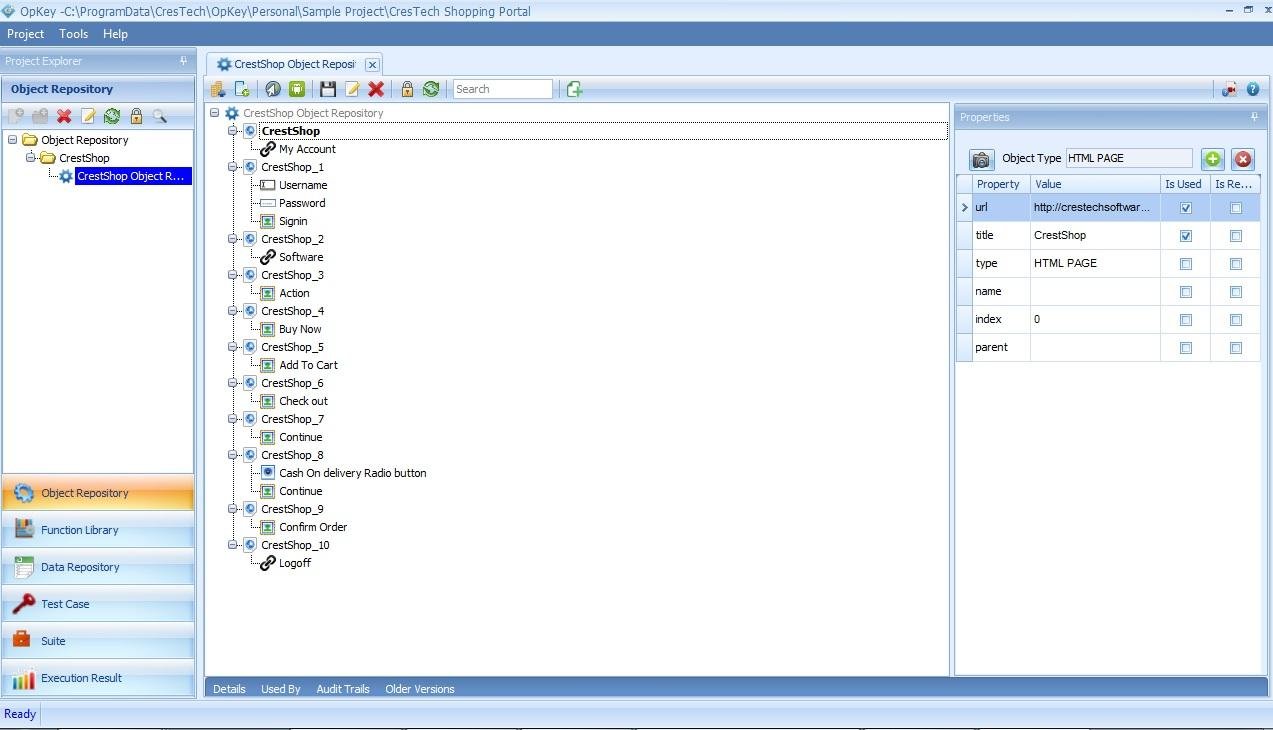Image resolution: width=1273 pixels, height=730 pixels.
Task: Uncheck Is Used for the url property
Action: point(1185,208)
